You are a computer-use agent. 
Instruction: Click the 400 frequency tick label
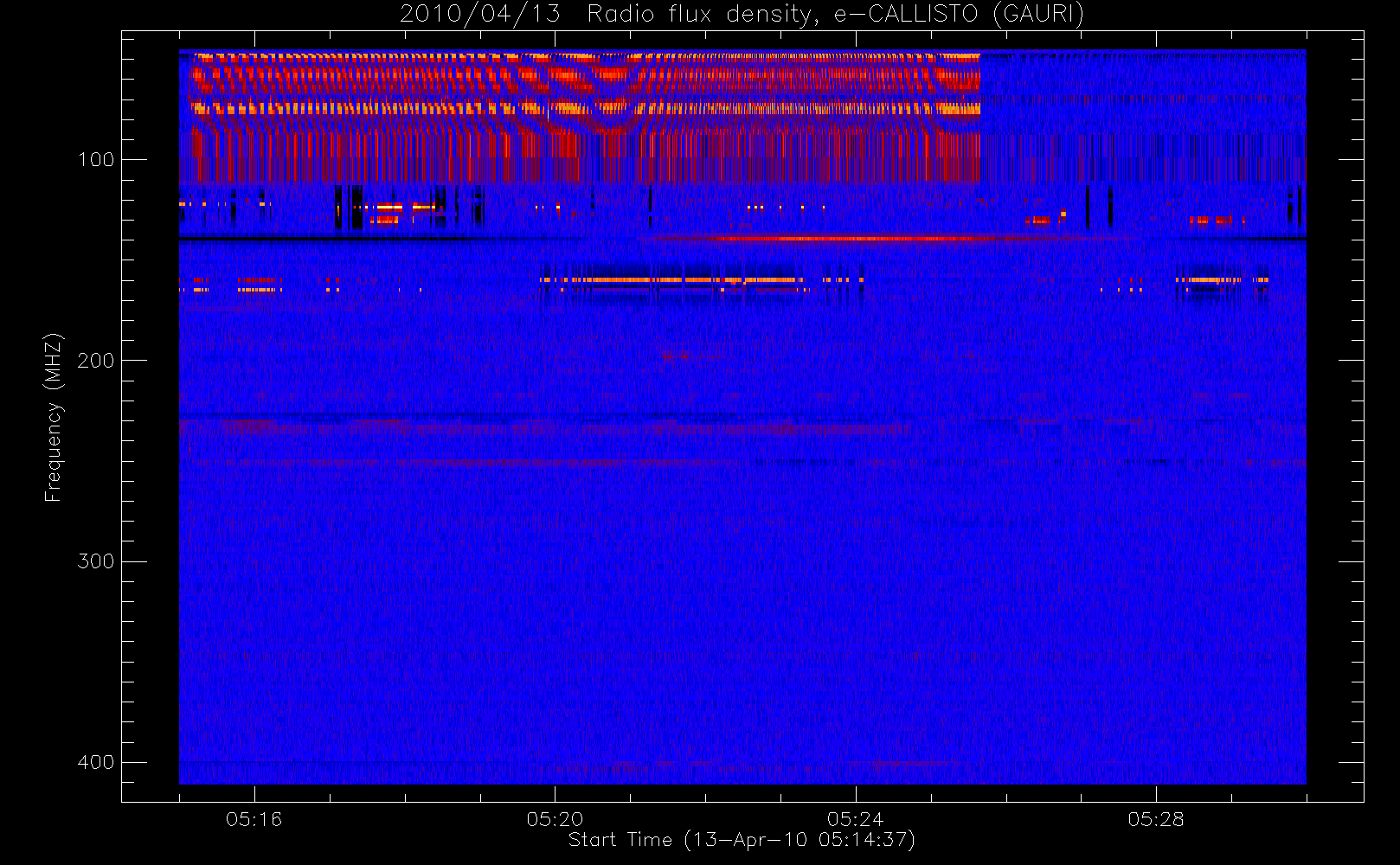[95, 762]
